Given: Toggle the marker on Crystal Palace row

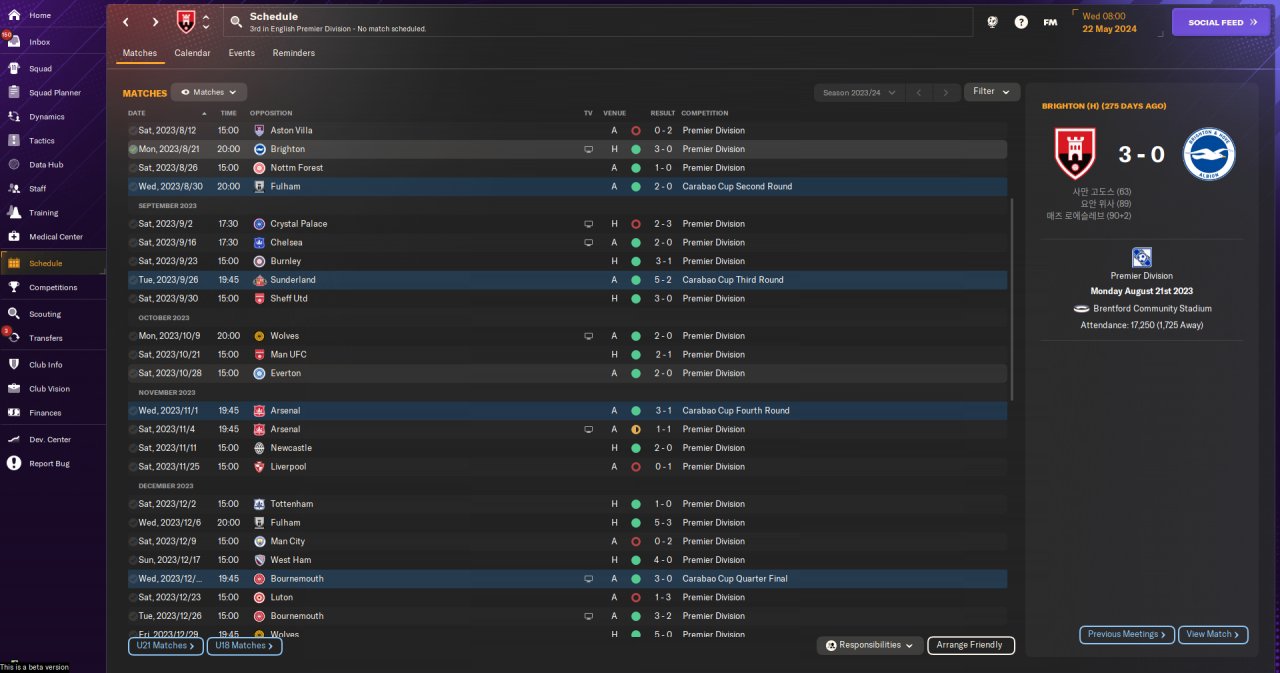Looking at the screenshot, I should tap(133, 224).
